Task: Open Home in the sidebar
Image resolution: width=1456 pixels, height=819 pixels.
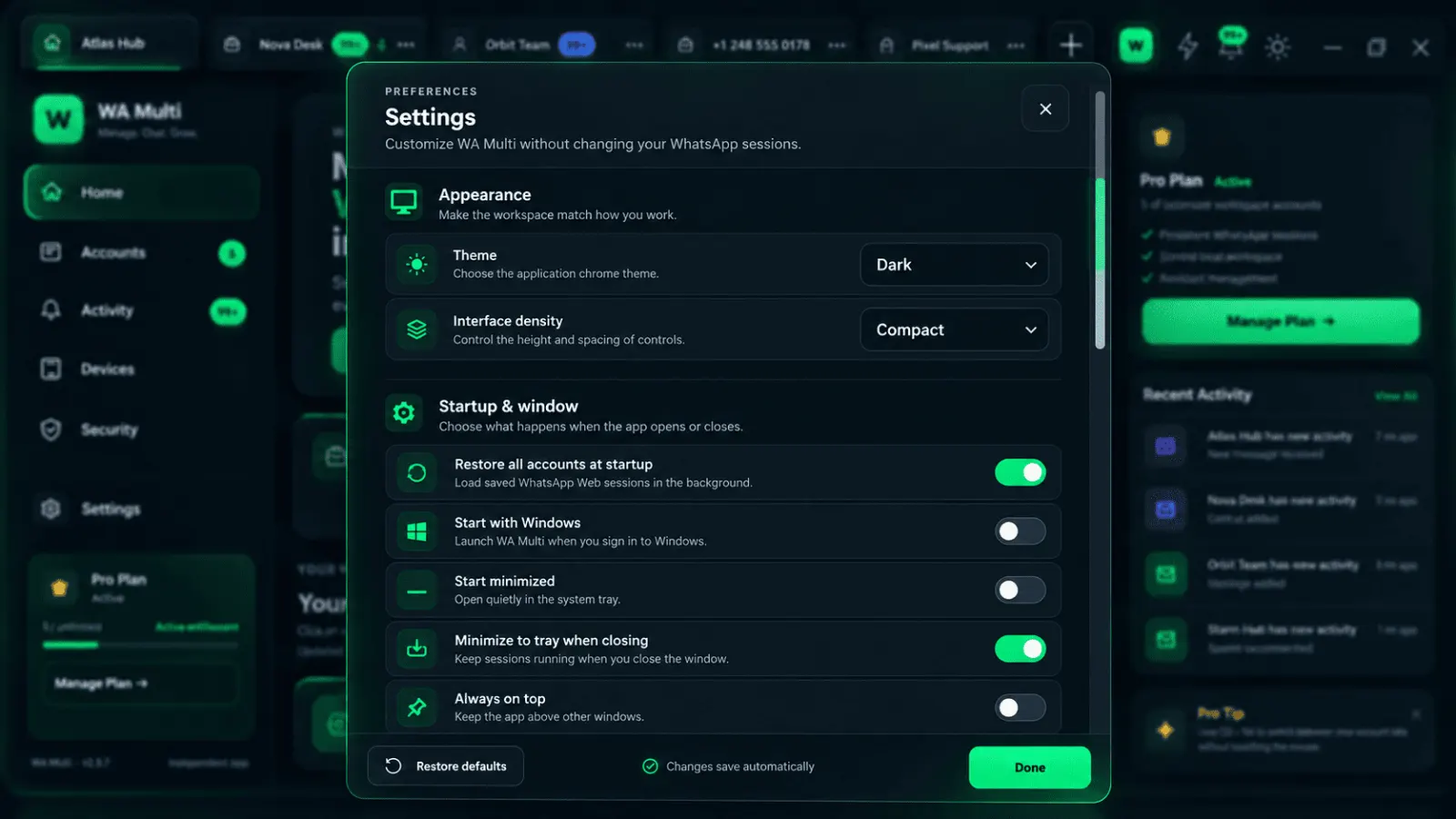Action: pyautogui.click(x=141, y=192)
